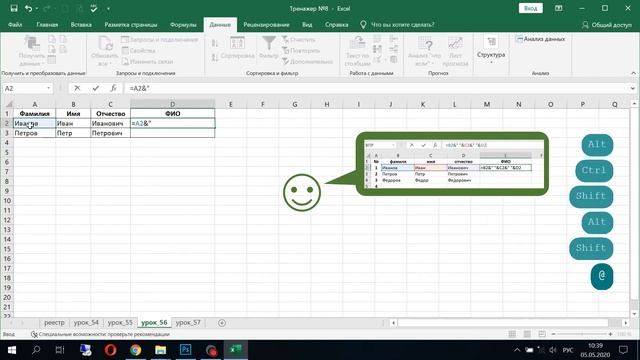Open Google Chrome from the taskbar
The width and height of the screenshot is (640, 360).
(136, 350)
